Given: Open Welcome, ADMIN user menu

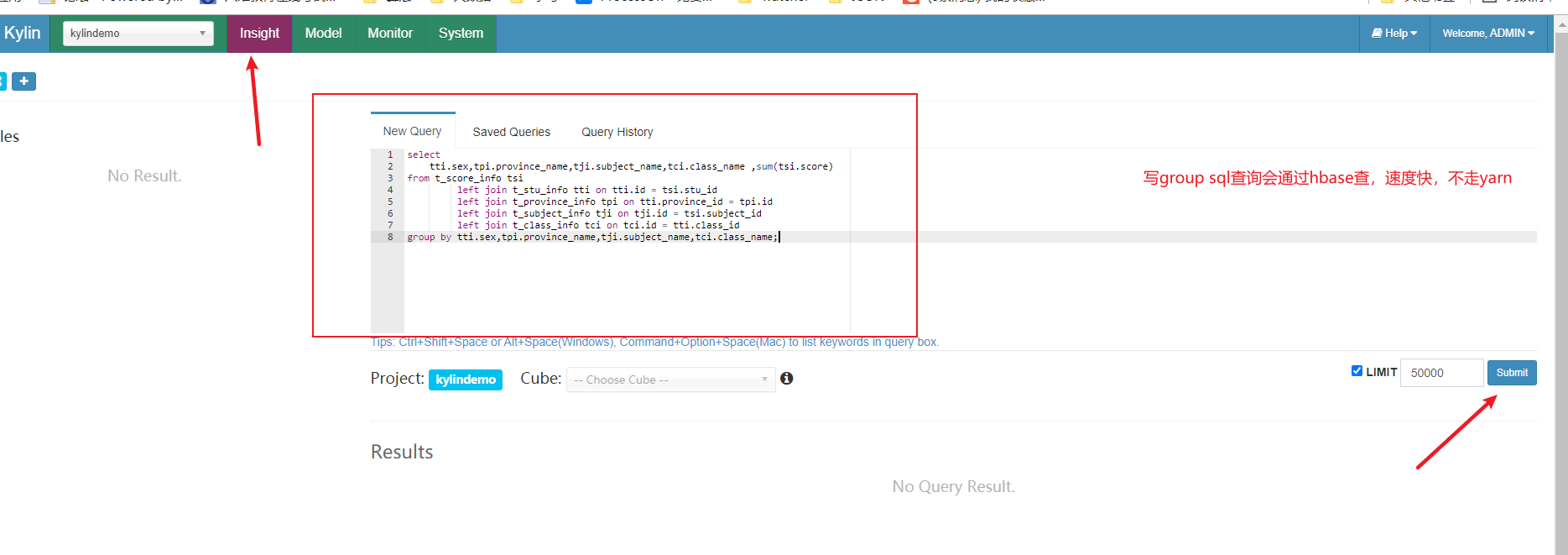Looking at the screenshot, I should pos(1488,34).
